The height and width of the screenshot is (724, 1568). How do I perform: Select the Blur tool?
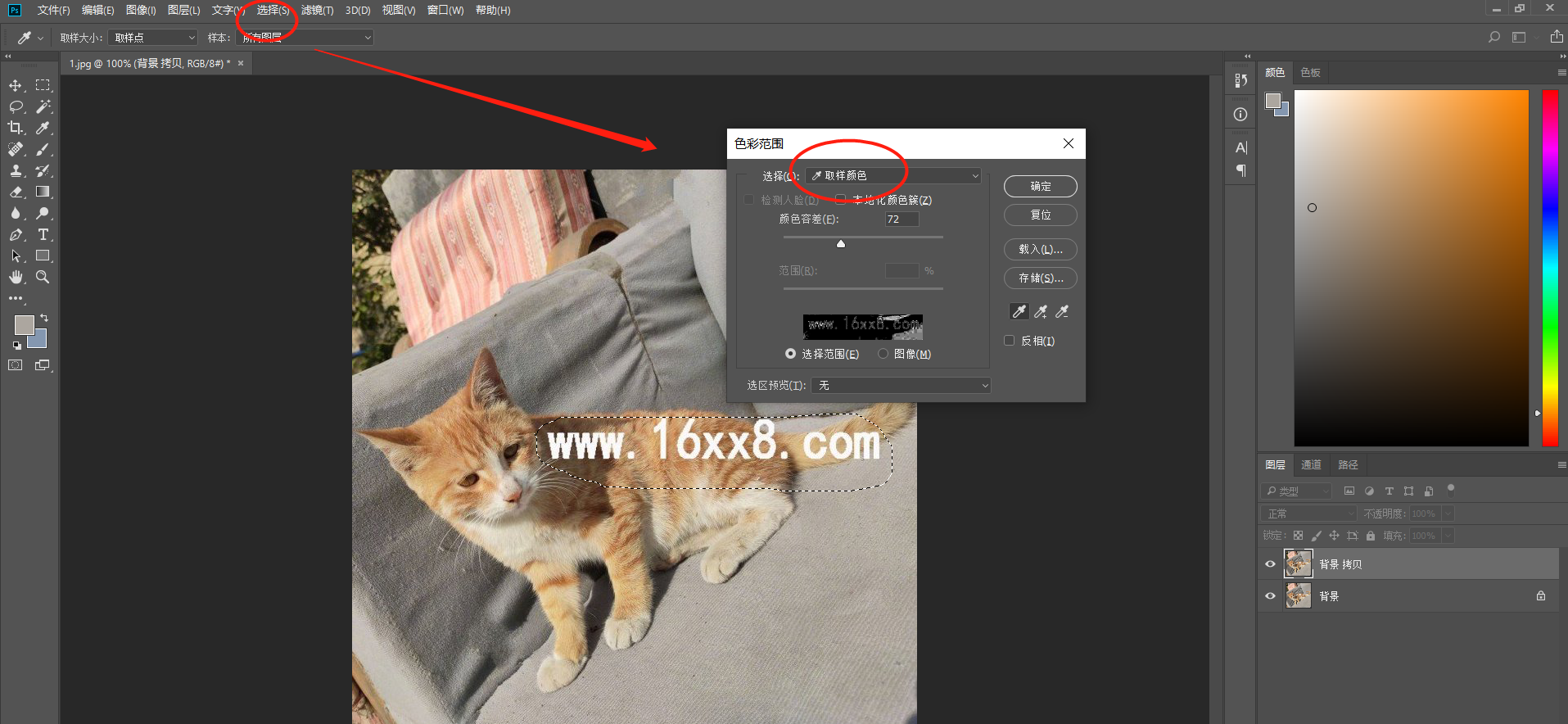point(16,213)
